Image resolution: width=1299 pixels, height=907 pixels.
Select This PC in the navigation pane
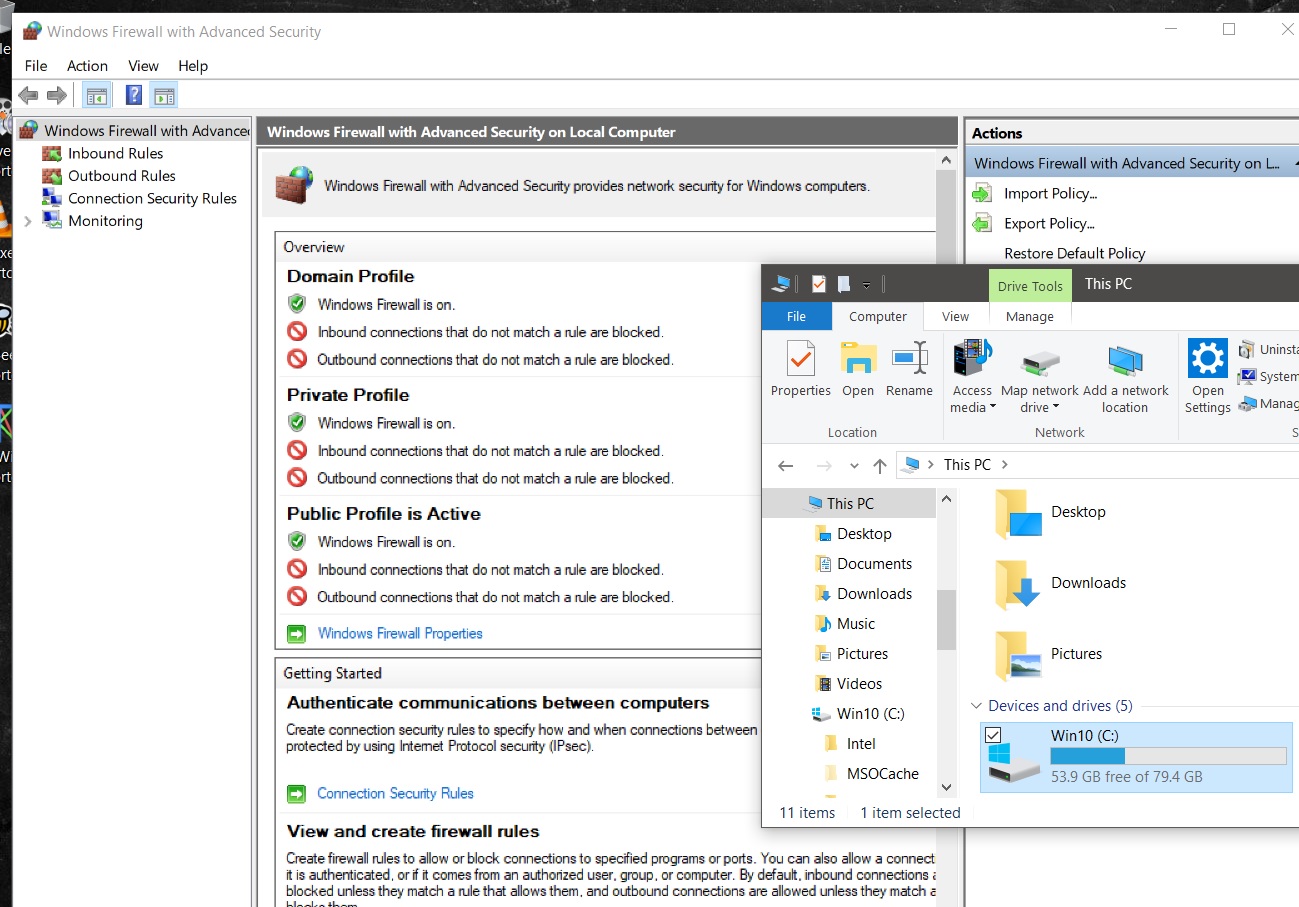[849, 504]
